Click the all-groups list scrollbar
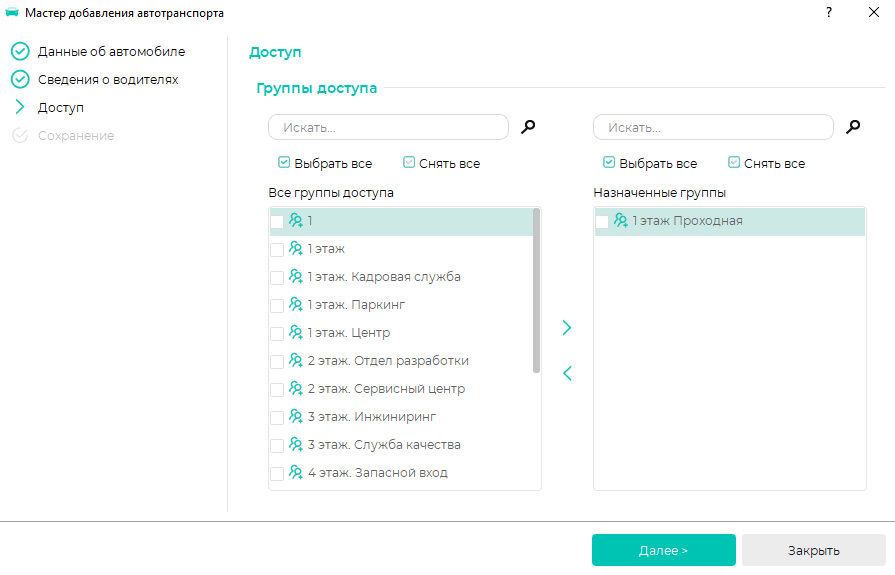 (x=536, y=291)
